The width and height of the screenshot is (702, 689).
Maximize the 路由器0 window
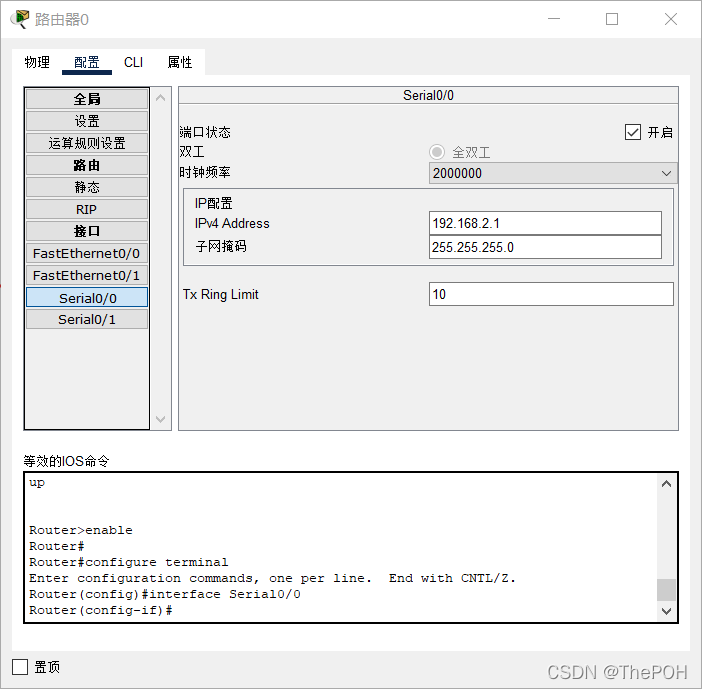[612, 19]
